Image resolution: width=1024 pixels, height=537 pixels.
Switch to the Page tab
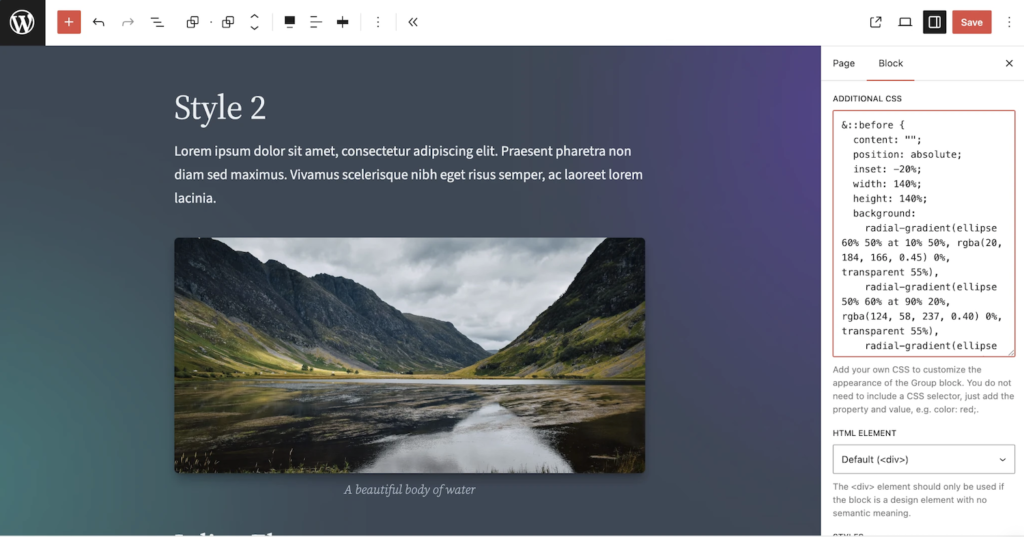pyautogui.click(x=843, y=63)
